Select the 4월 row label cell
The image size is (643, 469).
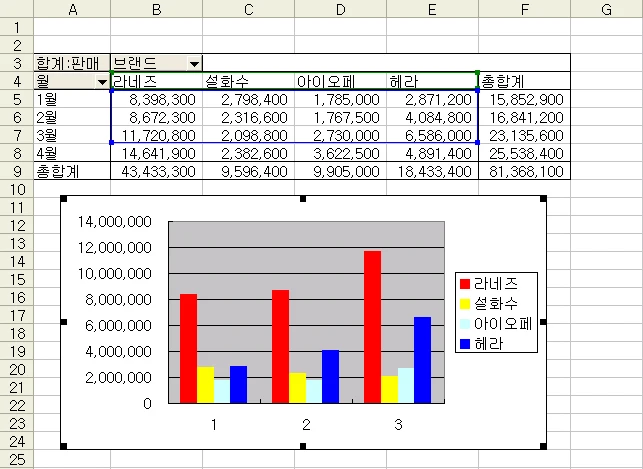tap(72, 153)
